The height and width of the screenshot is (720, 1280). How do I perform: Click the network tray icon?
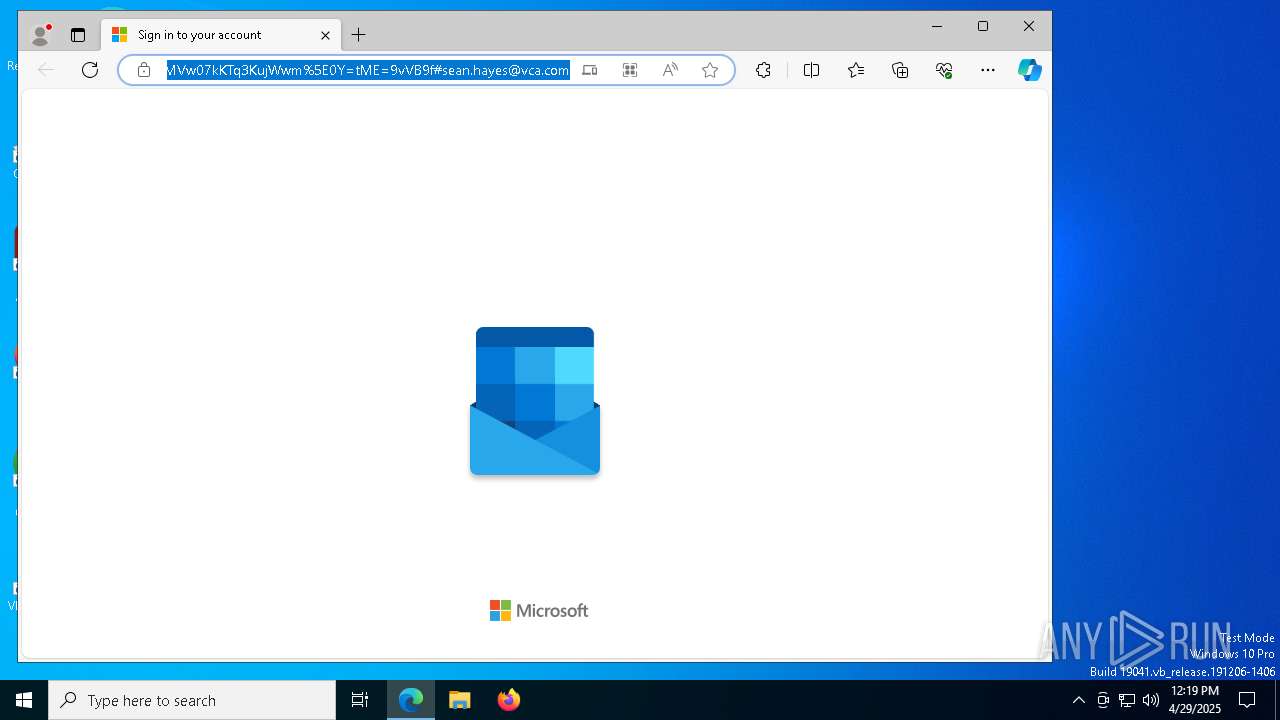point(1127,700)
